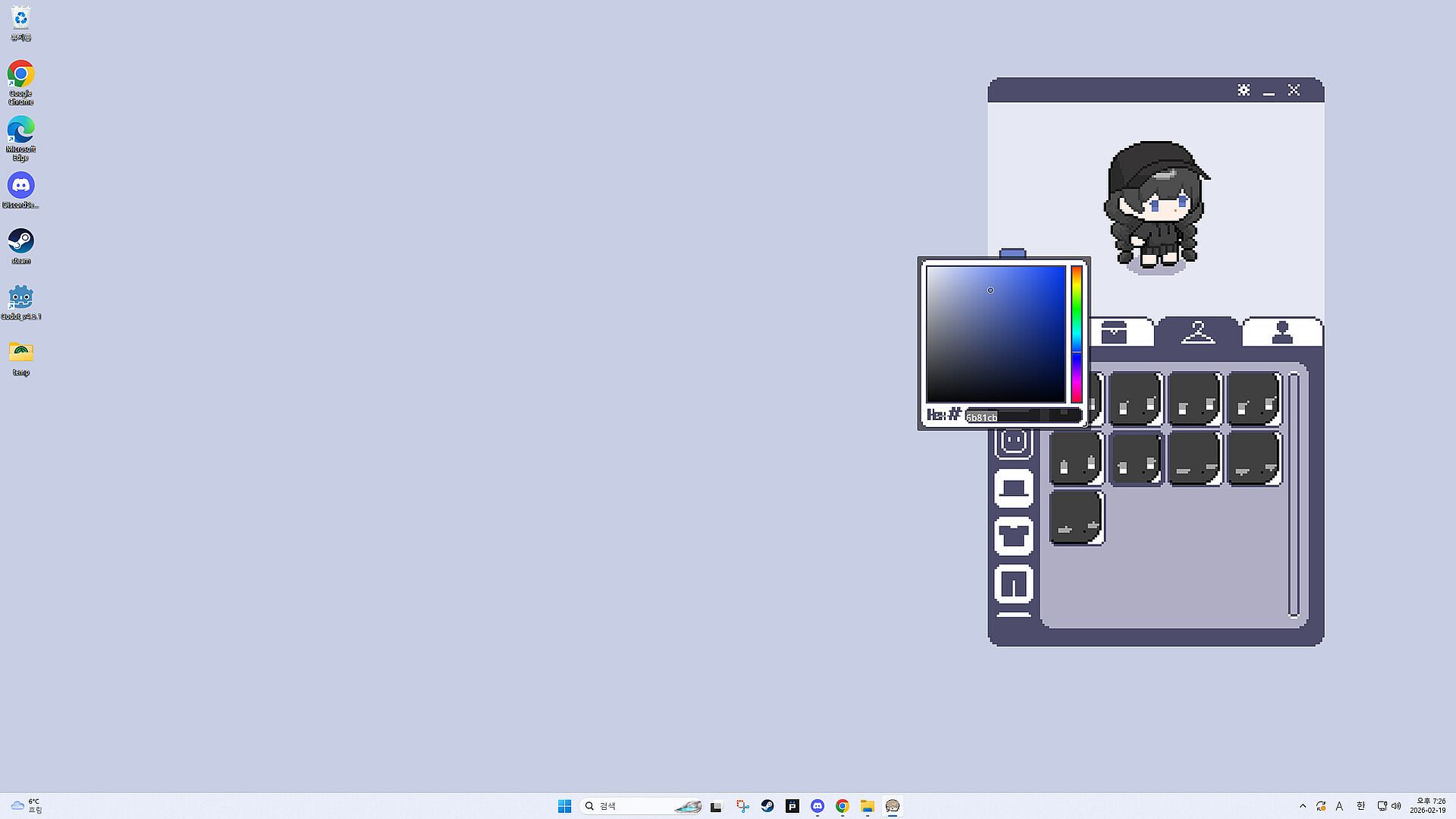
Task: Open Steam from the taskbar
Action: pyautogui.click(x=767, y=806)
